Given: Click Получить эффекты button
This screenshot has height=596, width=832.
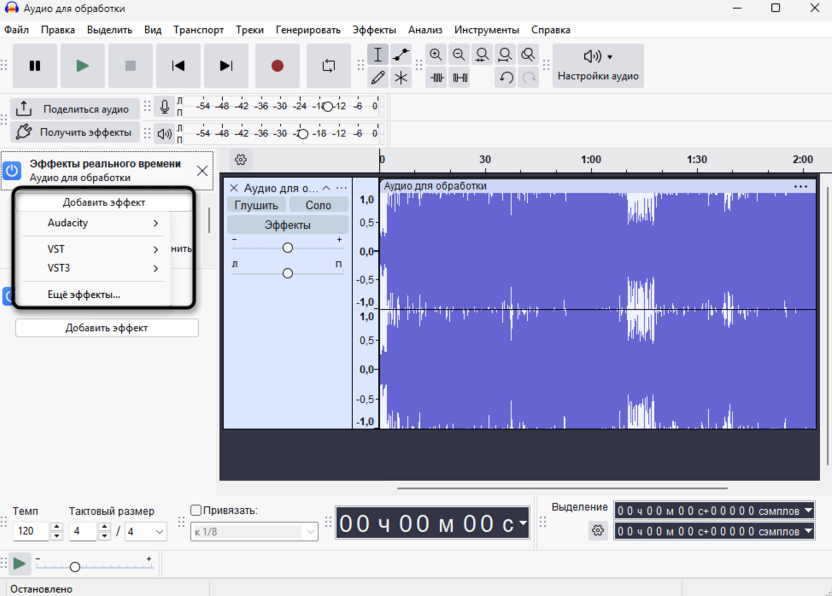Looking at the screenshot, I should point(75,132).
